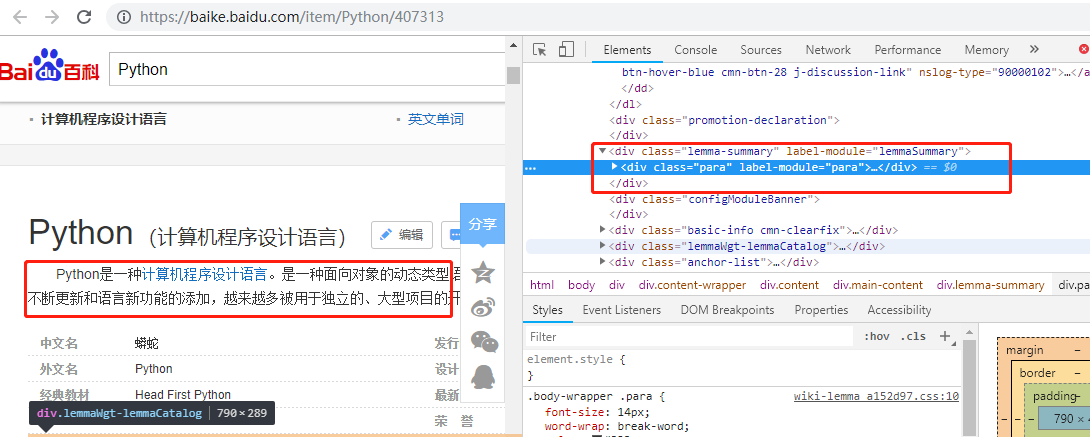This screenshot has width=1090, height=437.
Task: Click the browser URL address bar
Action: (598, 17)
